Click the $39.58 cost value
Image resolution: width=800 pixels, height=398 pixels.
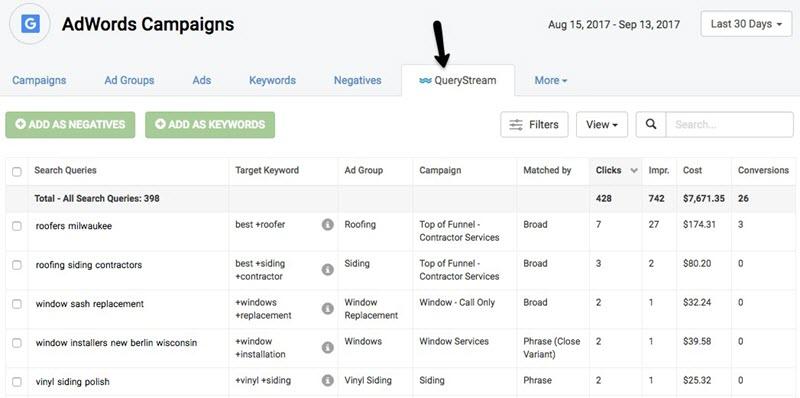[x=697, y=341]
